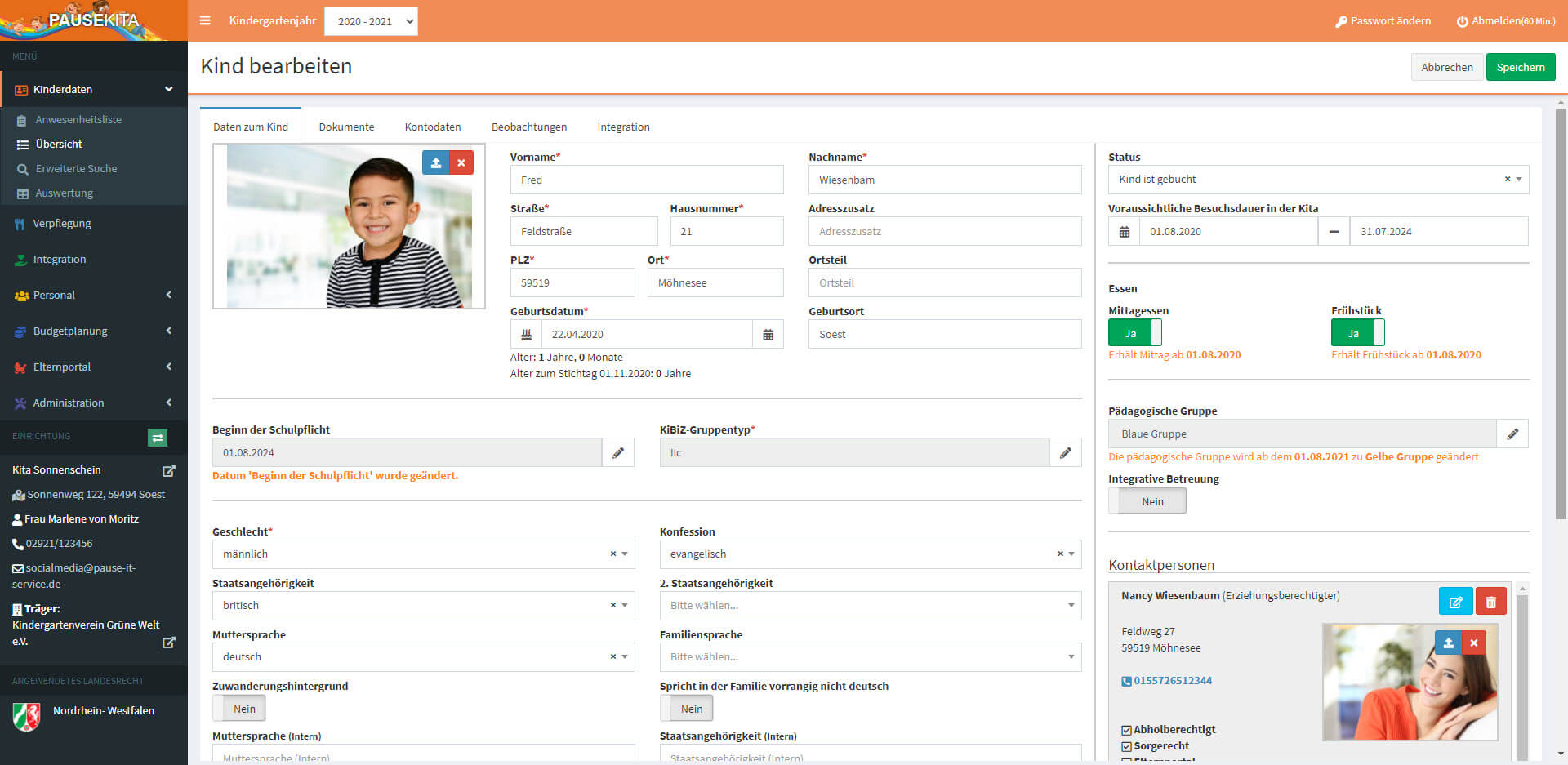This screenshot has height=765, width=1568.
Task: Edit the KiBiz-Gruppentyp field
Action: coord(1065,453)
